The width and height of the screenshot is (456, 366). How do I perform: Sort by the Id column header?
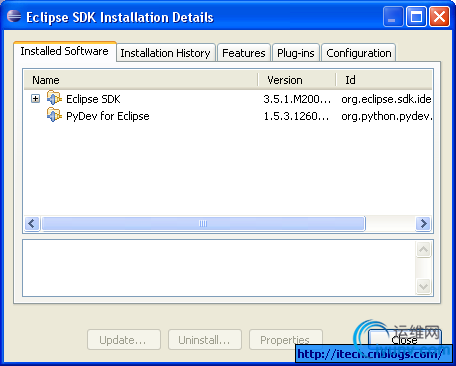click(x=384, y=80)
